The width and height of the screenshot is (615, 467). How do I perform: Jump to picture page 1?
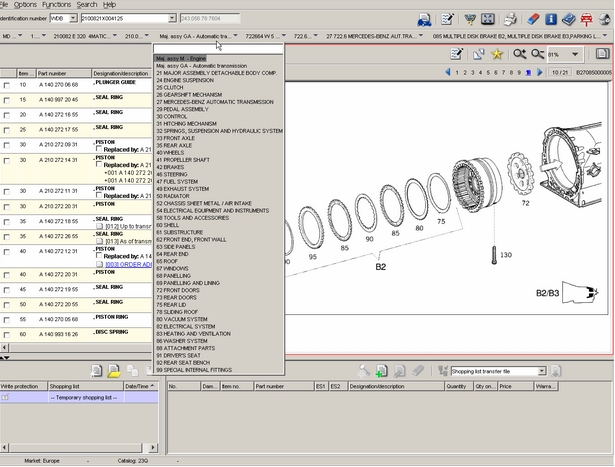(x=457, y=73)
